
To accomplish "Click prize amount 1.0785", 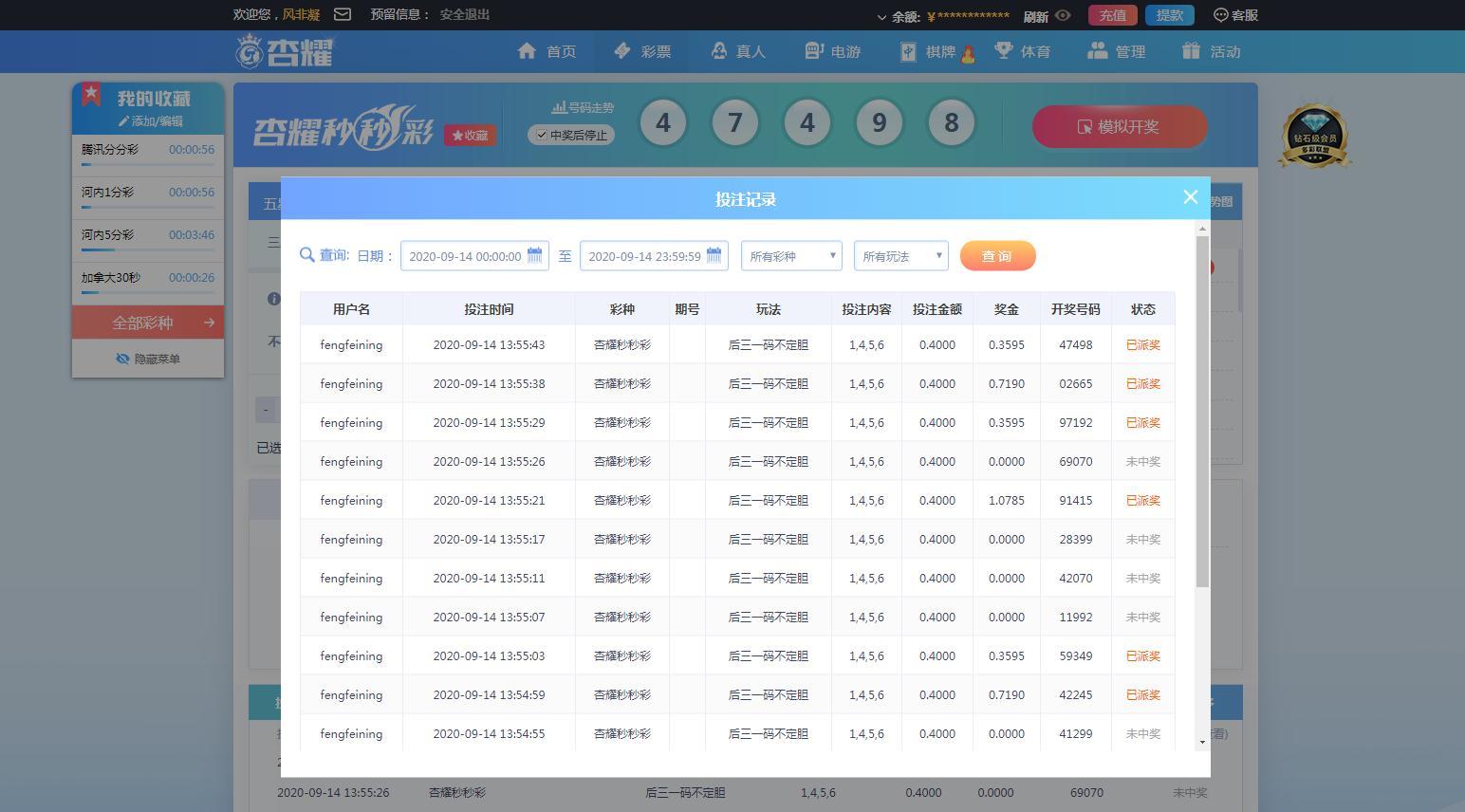I will (x=1006, y=501).
